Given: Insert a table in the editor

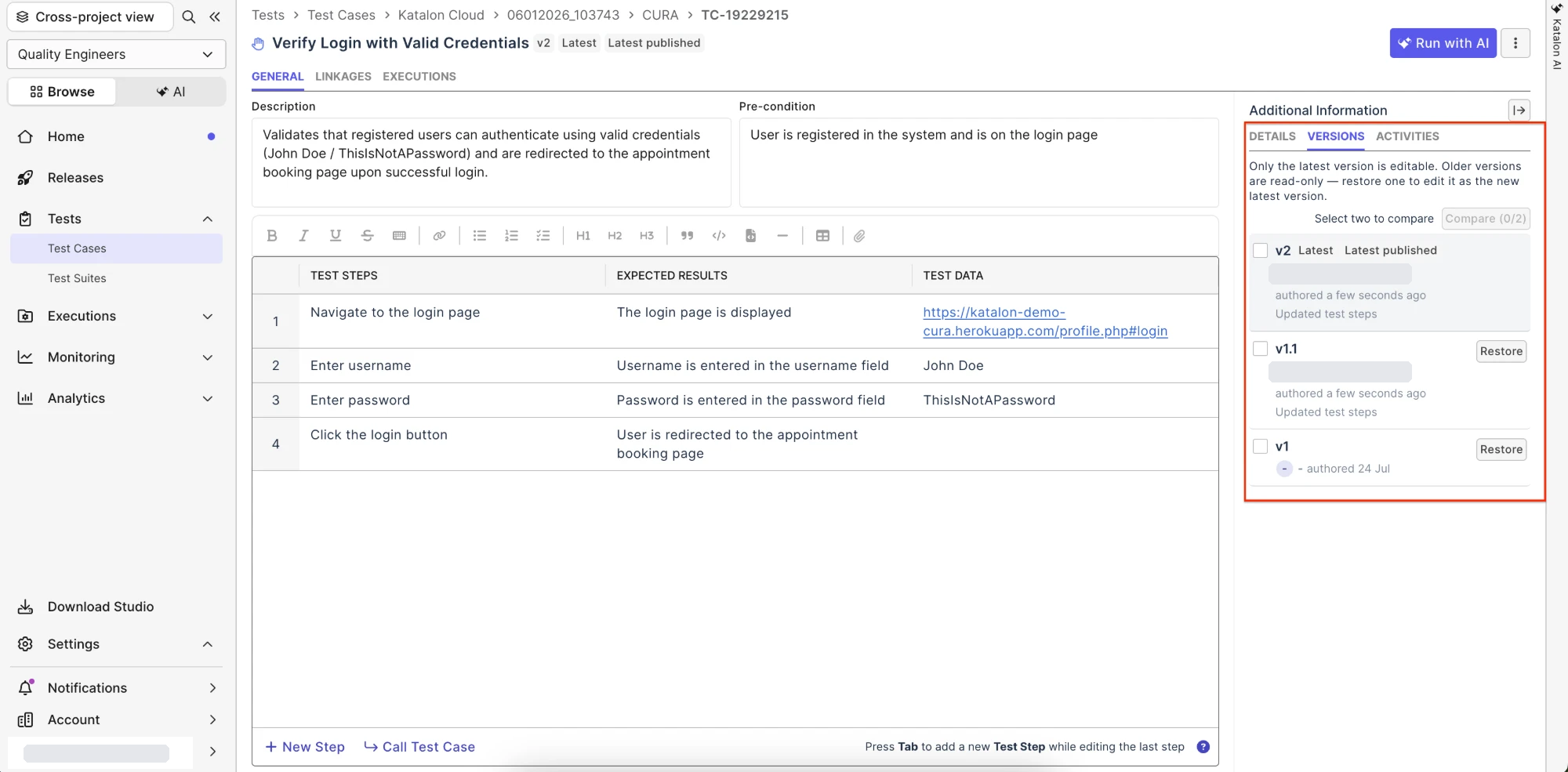Looking at the screenshot, I should [x=822, y=236].
